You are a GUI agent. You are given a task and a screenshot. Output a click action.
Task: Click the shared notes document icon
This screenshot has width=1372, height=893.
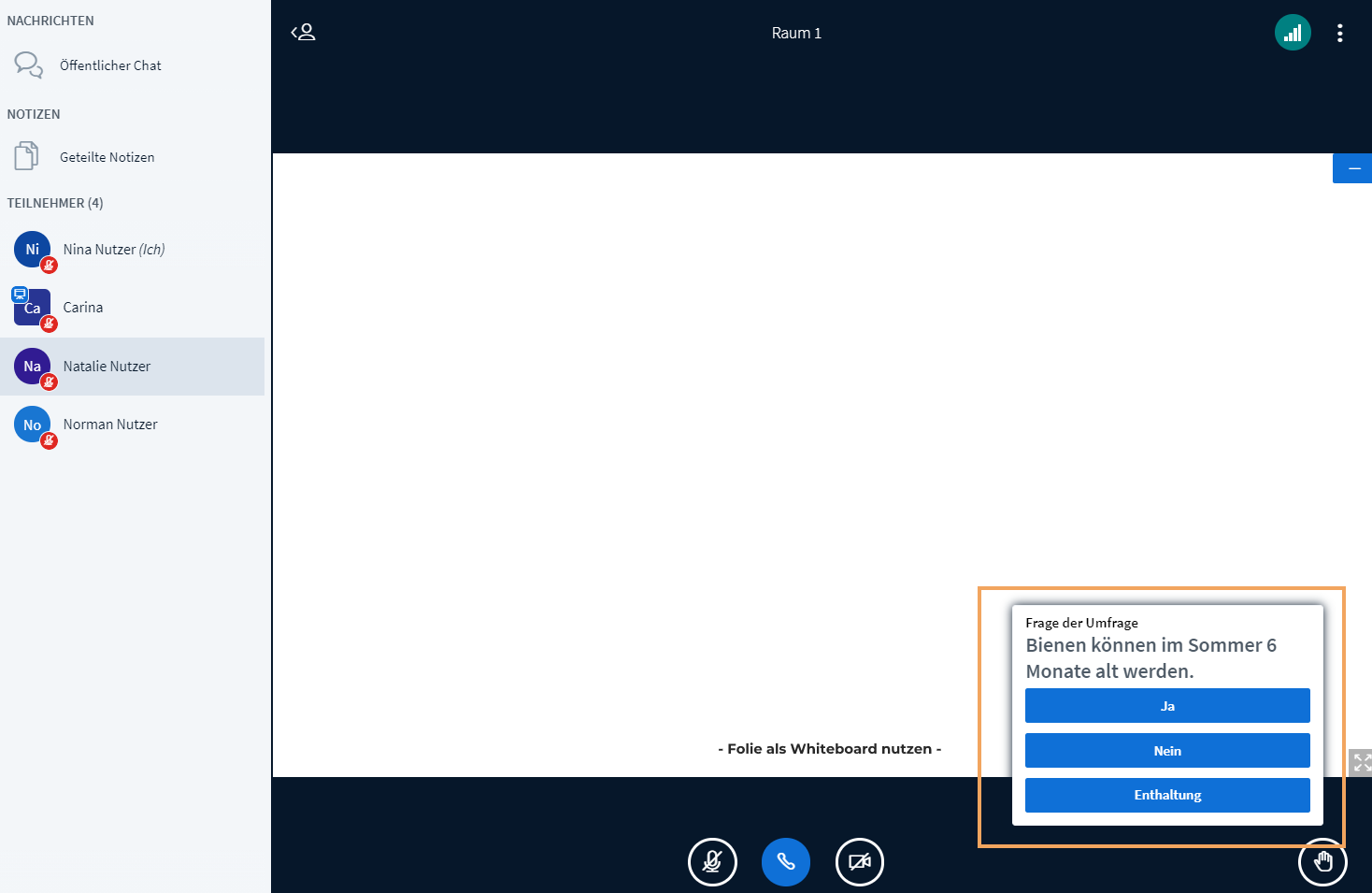[26, 155]
